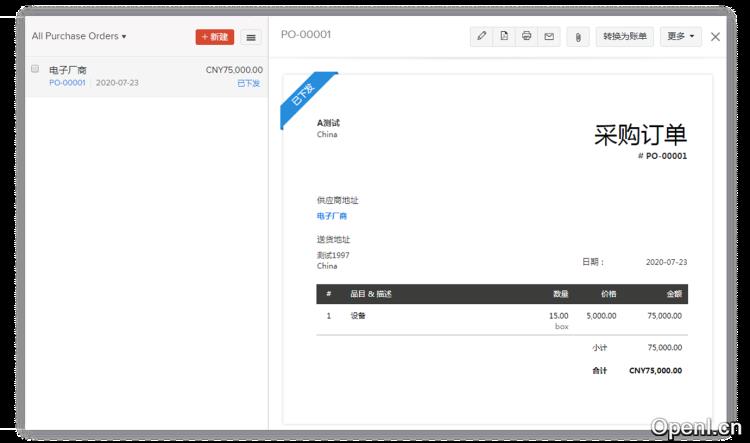The height and width of the screenshot is (443, 750).
Task: Click the 合计 CNY75,000.00 total value
Action: [656, 371]
